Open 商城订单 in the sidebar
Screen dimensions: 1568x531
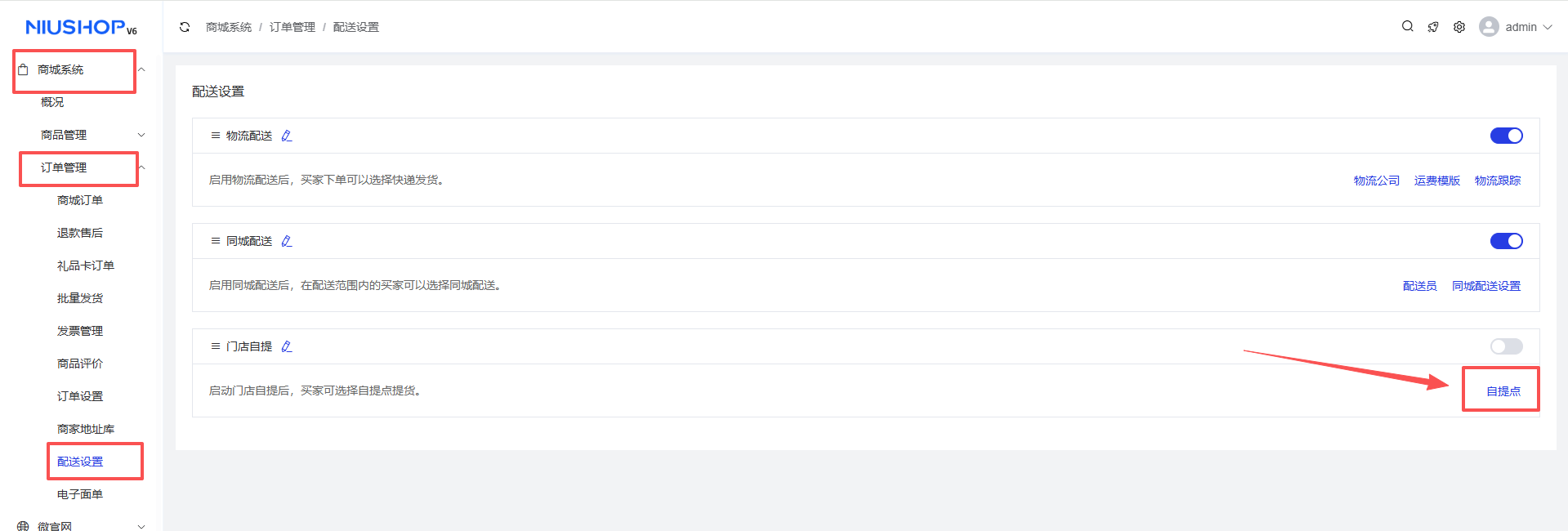click(80, 200)
